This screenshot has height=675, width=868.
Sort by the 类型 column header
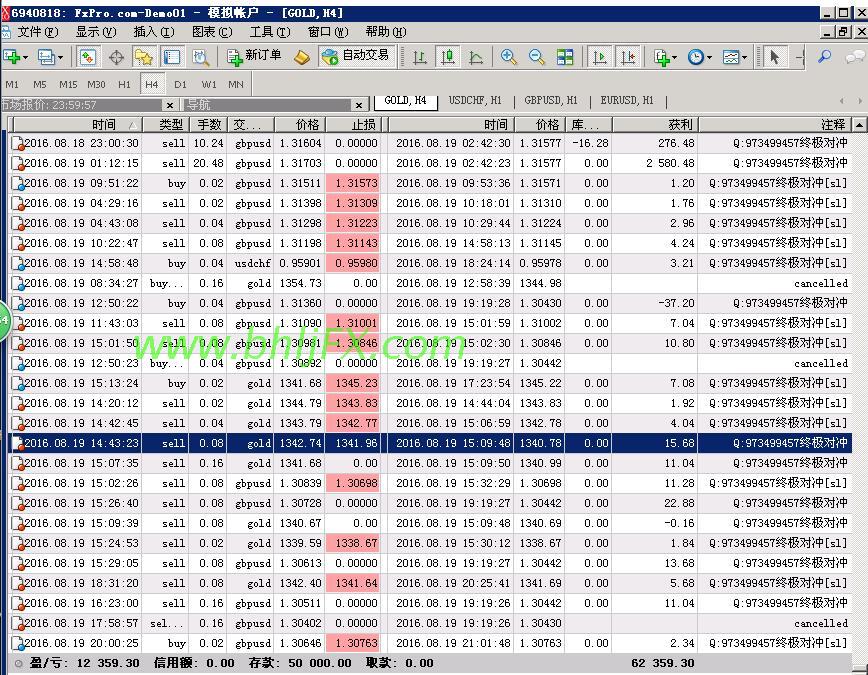(166, 125)
